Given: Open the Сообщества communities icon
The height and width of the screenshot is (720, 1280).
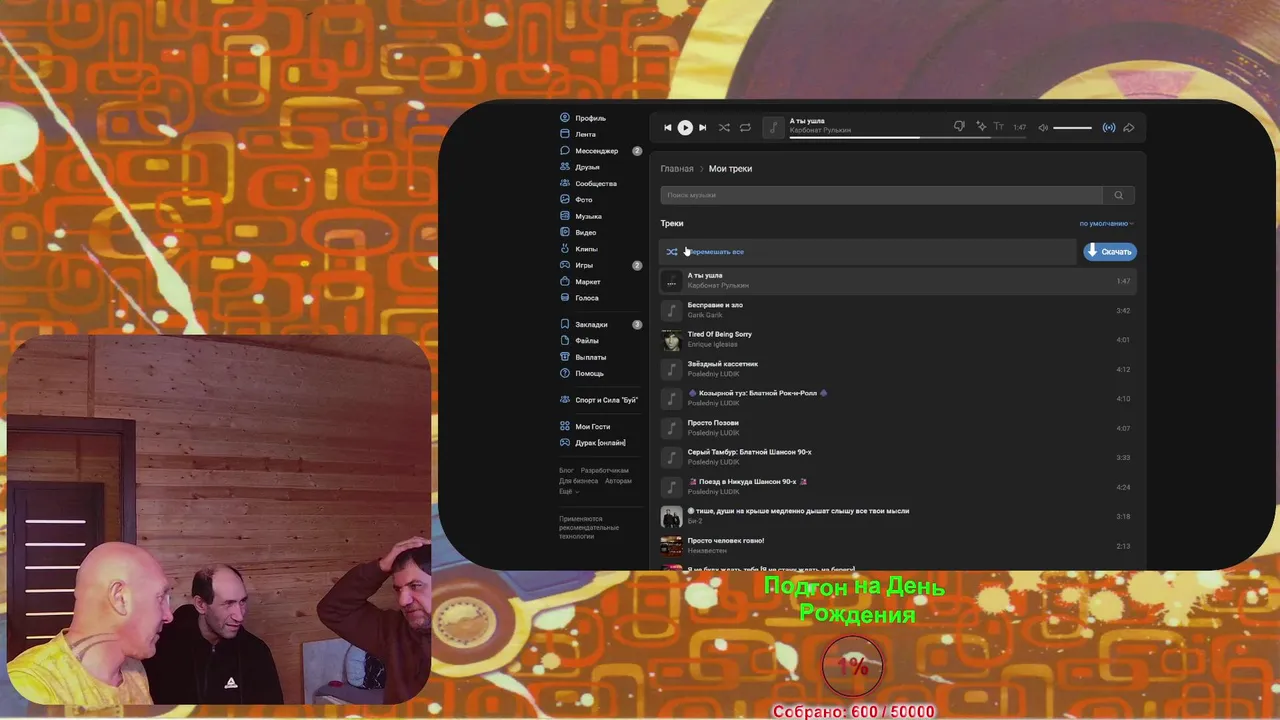Looking at the screenshot, I should [x=565, y=184].
